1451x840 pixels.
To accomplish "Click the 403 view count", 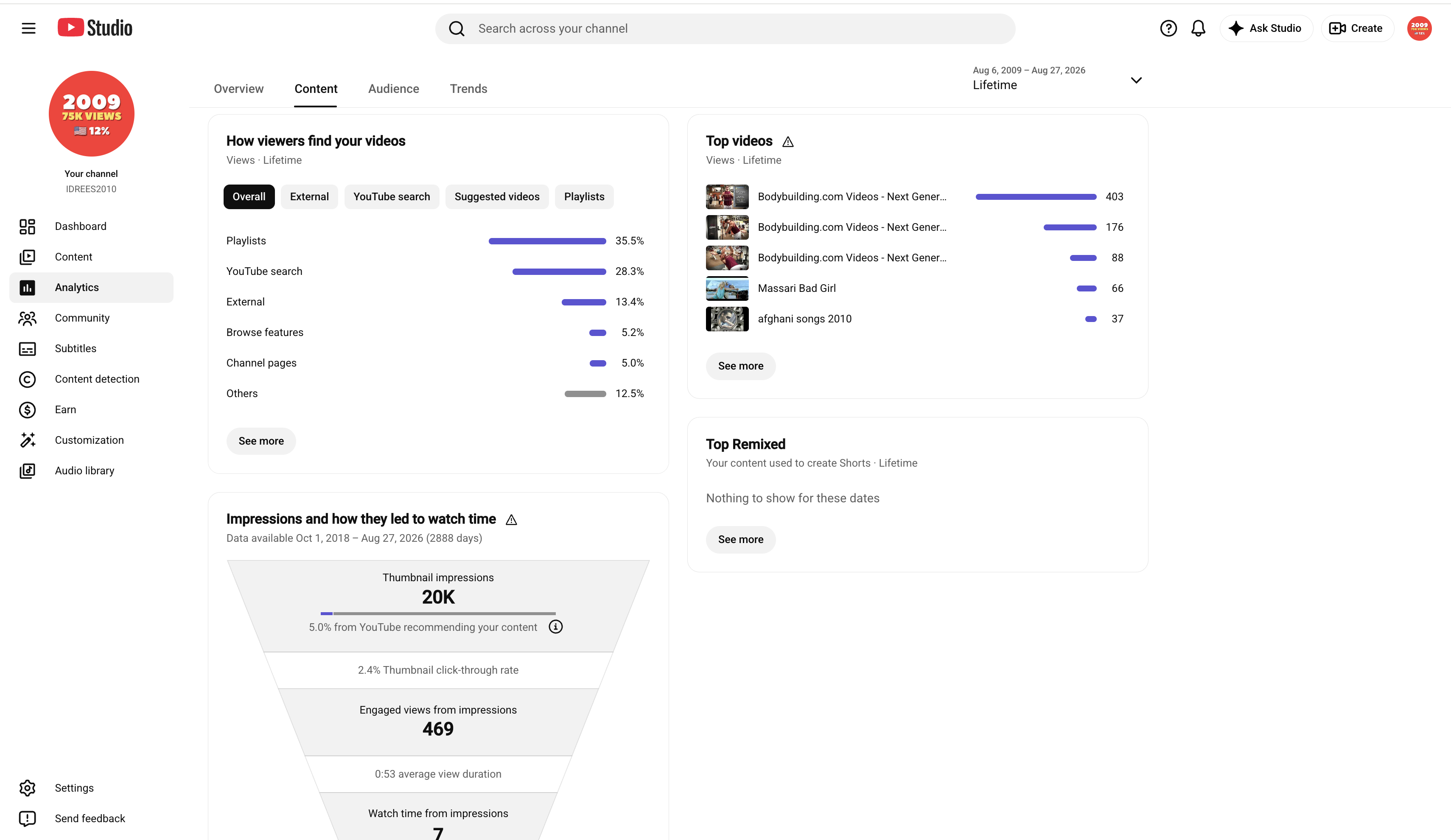I will [1114, 196].
